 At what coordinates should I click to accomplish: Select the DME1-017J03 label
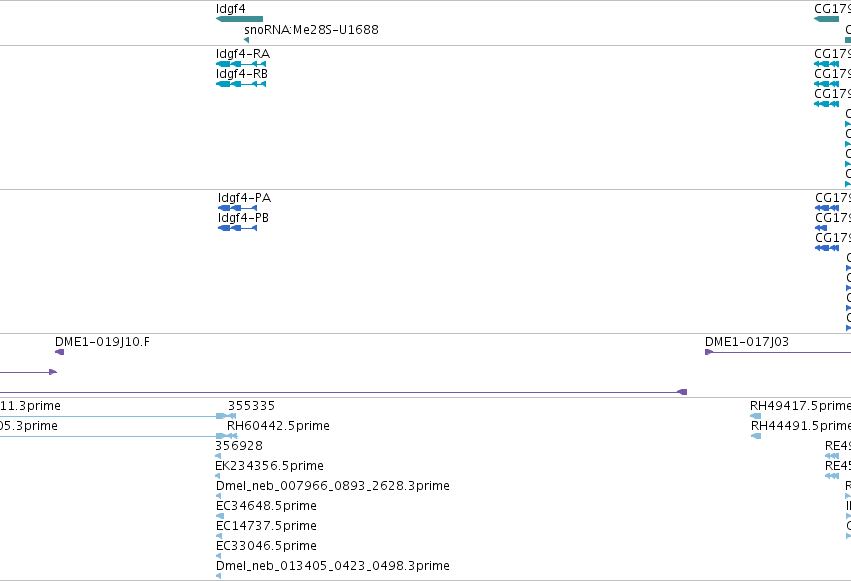coord(747,342)
